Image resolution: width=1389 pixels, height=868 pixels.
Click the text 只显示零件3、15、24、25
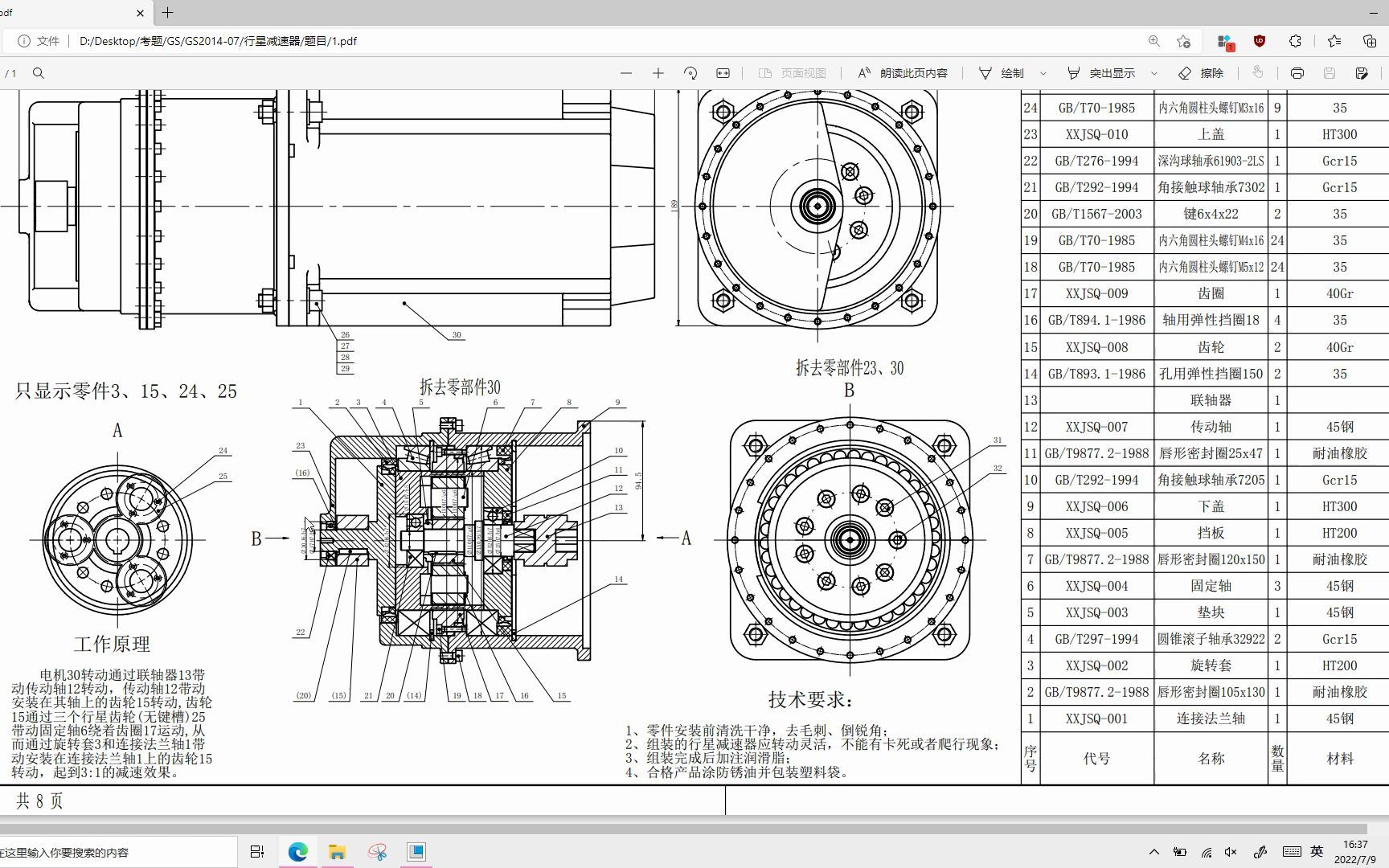click(126, 391)
